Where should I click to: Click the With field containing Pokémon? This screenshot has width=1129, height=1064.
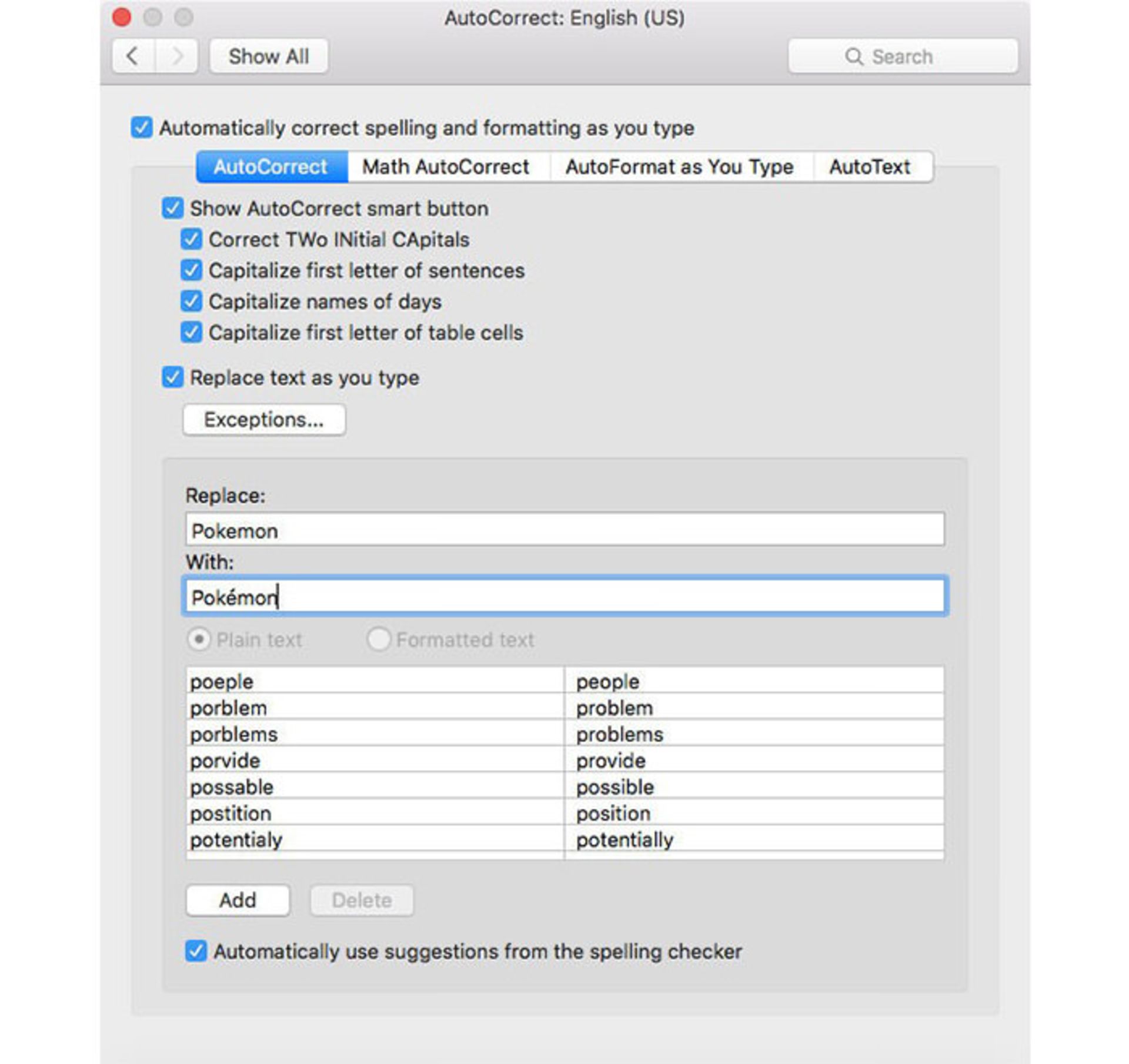click(564, 597)
